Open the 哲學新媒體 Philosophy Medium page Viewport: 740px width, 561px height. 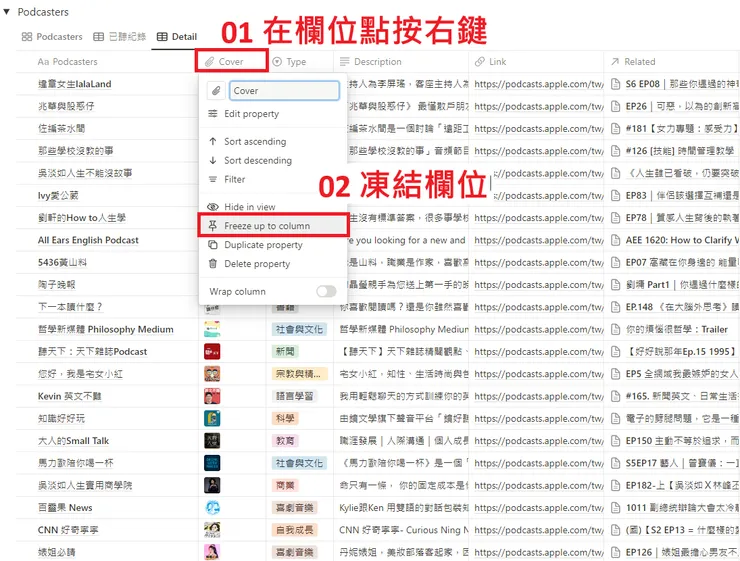106,329
